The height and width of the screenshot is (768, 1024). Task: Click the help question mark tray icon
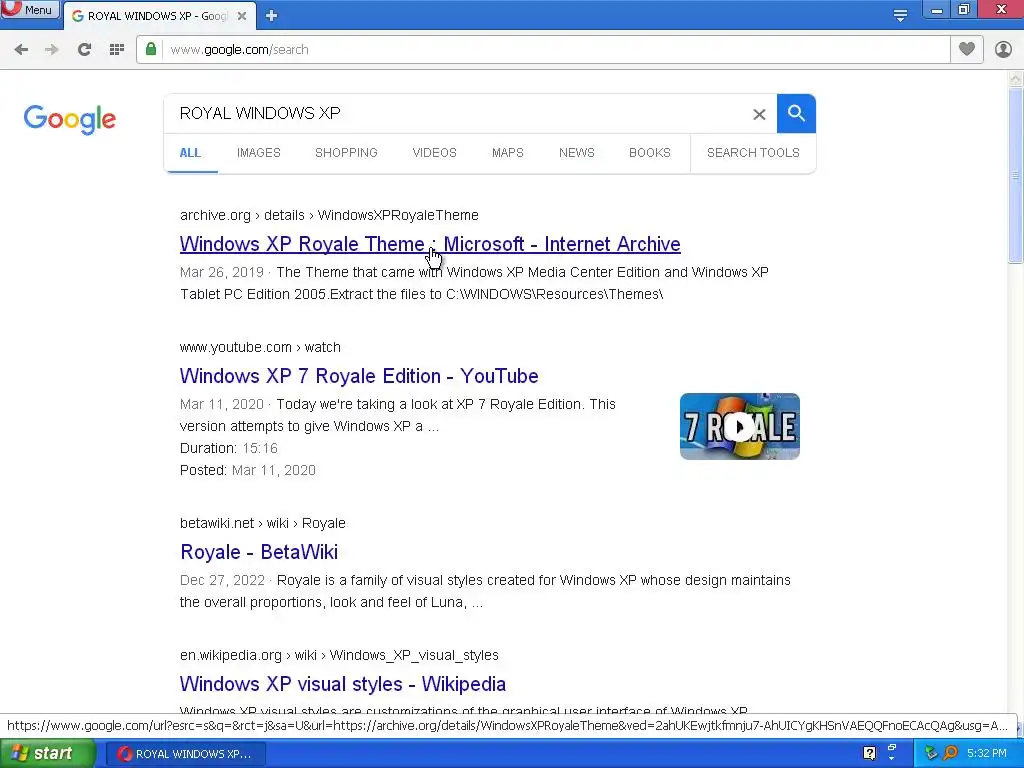(x=869, y=754)
